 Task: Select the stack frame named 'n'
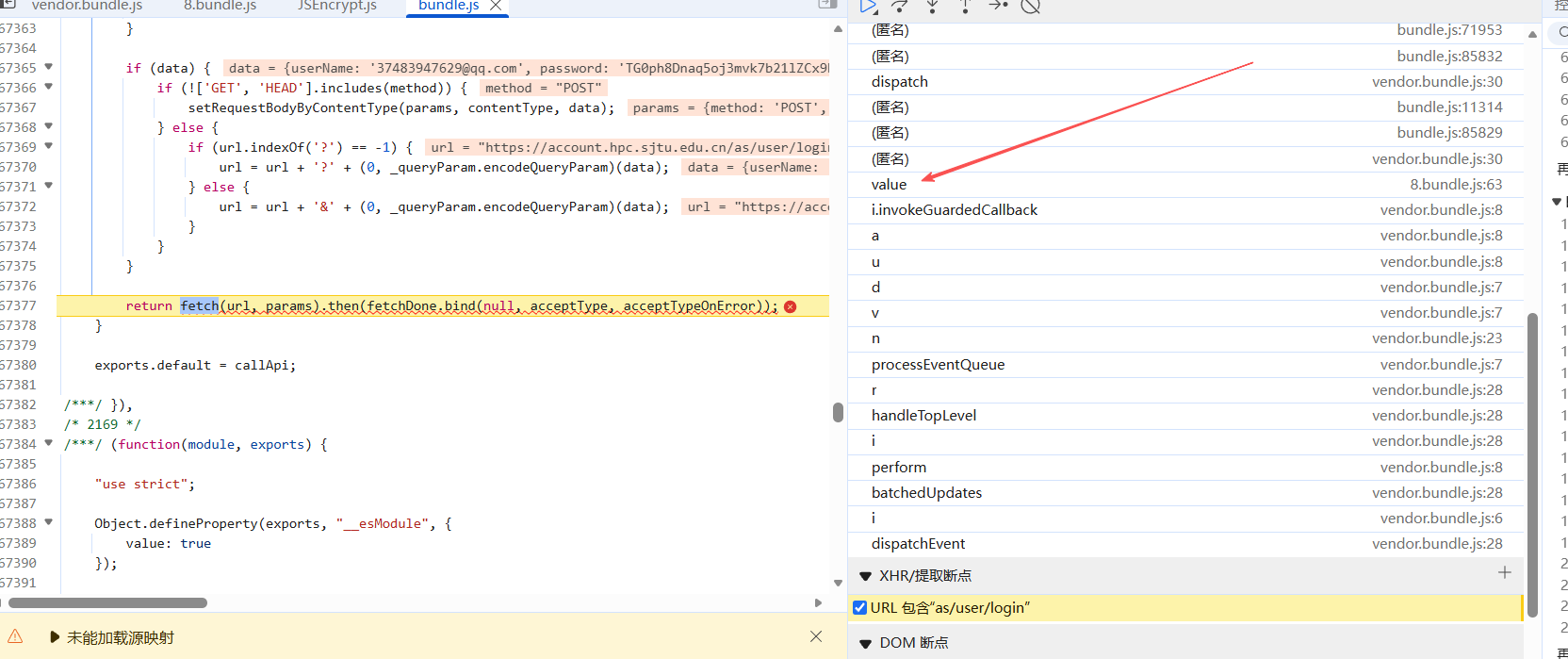point(1185,338)
